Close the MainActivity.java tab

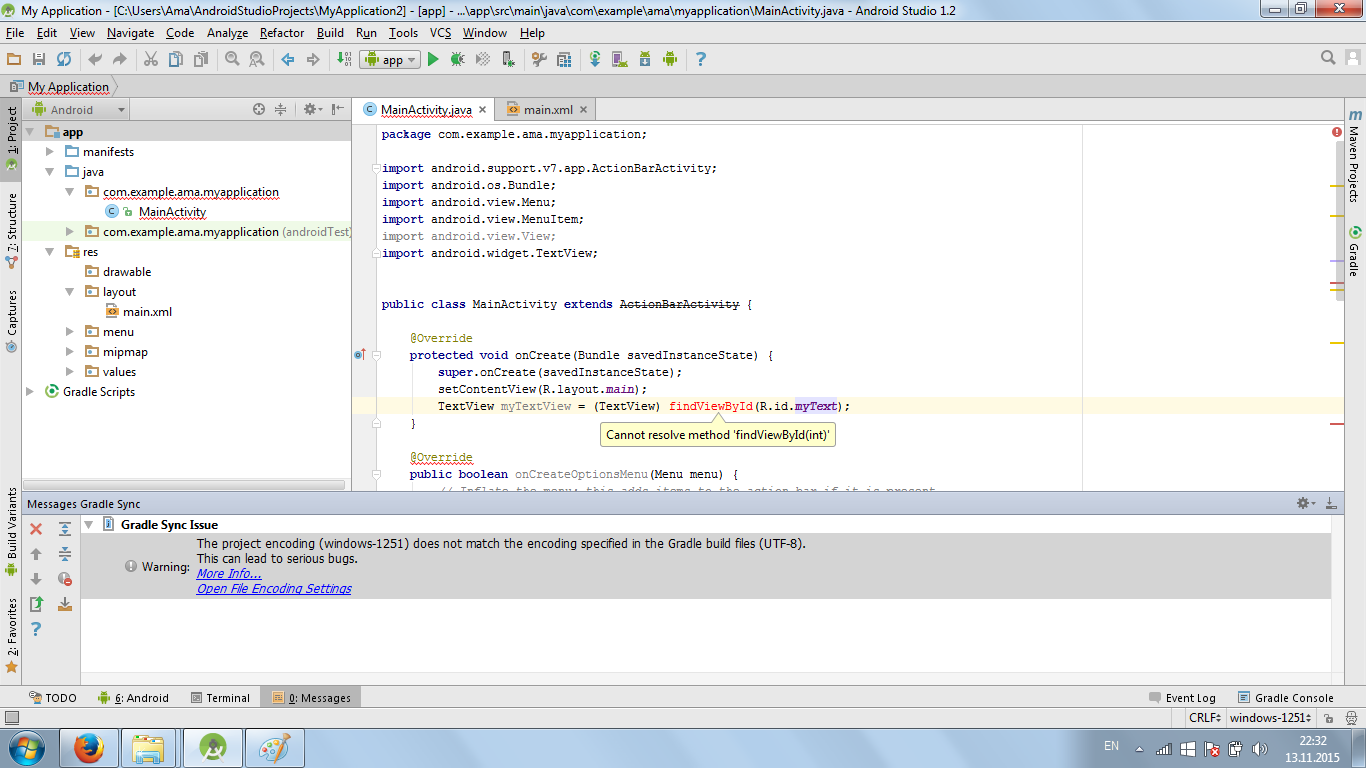click(482, 110)
